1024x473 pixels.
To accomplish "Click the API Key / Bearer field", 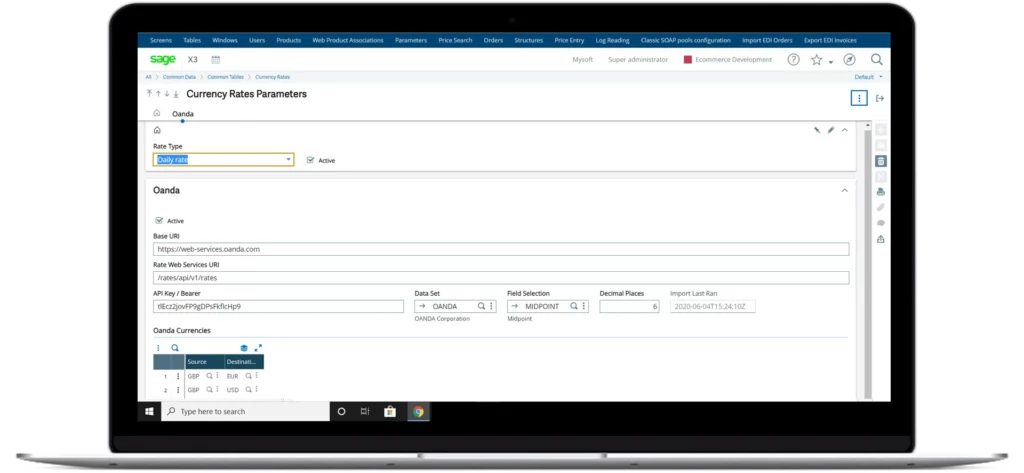I will click(x=278, y=306).
